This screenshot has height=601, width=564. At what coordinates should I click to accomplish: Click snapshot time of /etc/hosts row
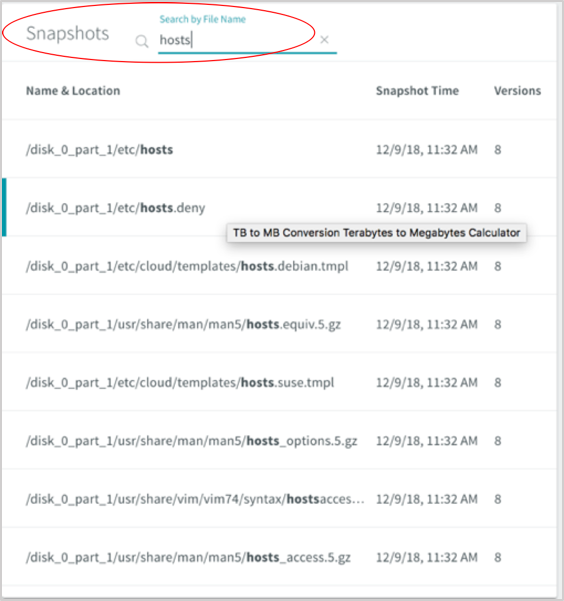click(426, 149)
